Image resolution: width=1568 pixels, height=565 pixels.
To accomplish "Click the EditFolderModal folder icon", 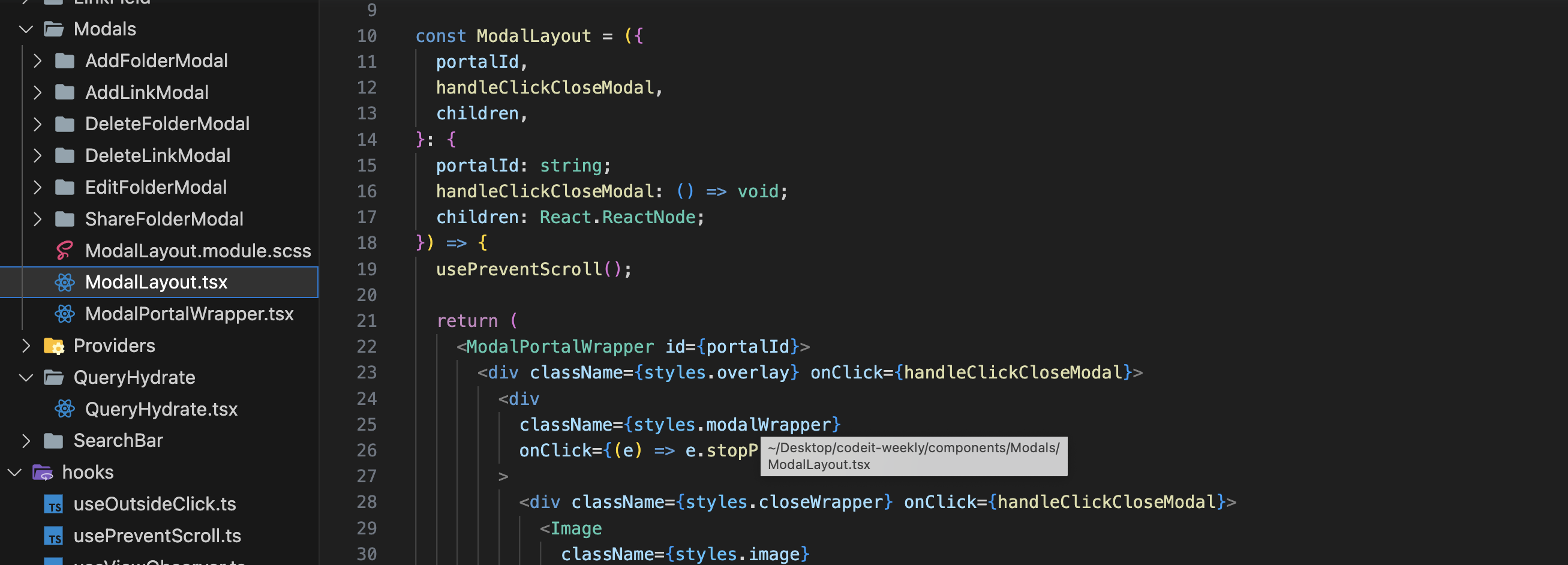I will click(x=65, y=188).
